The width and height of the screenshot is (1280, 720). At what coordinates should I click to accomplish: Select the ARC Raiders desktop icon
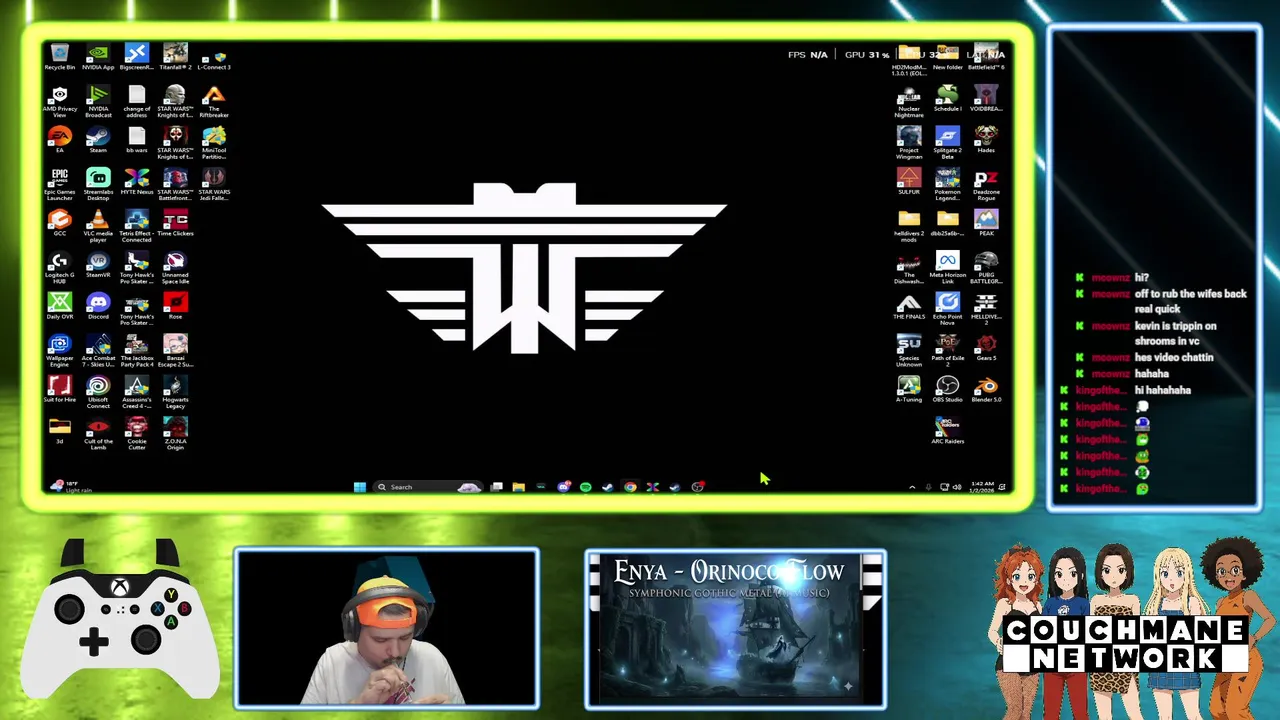[947, 431]
